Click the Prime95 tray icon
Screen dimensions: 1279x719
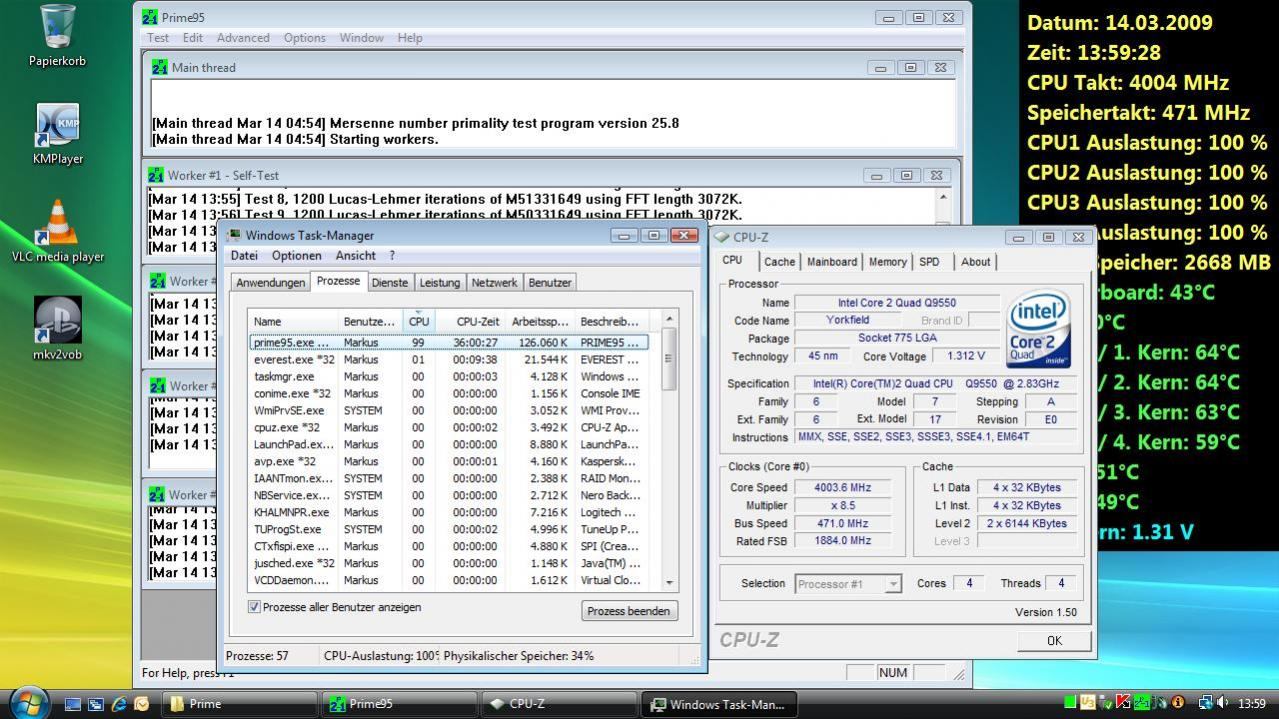pos(1141,703)
